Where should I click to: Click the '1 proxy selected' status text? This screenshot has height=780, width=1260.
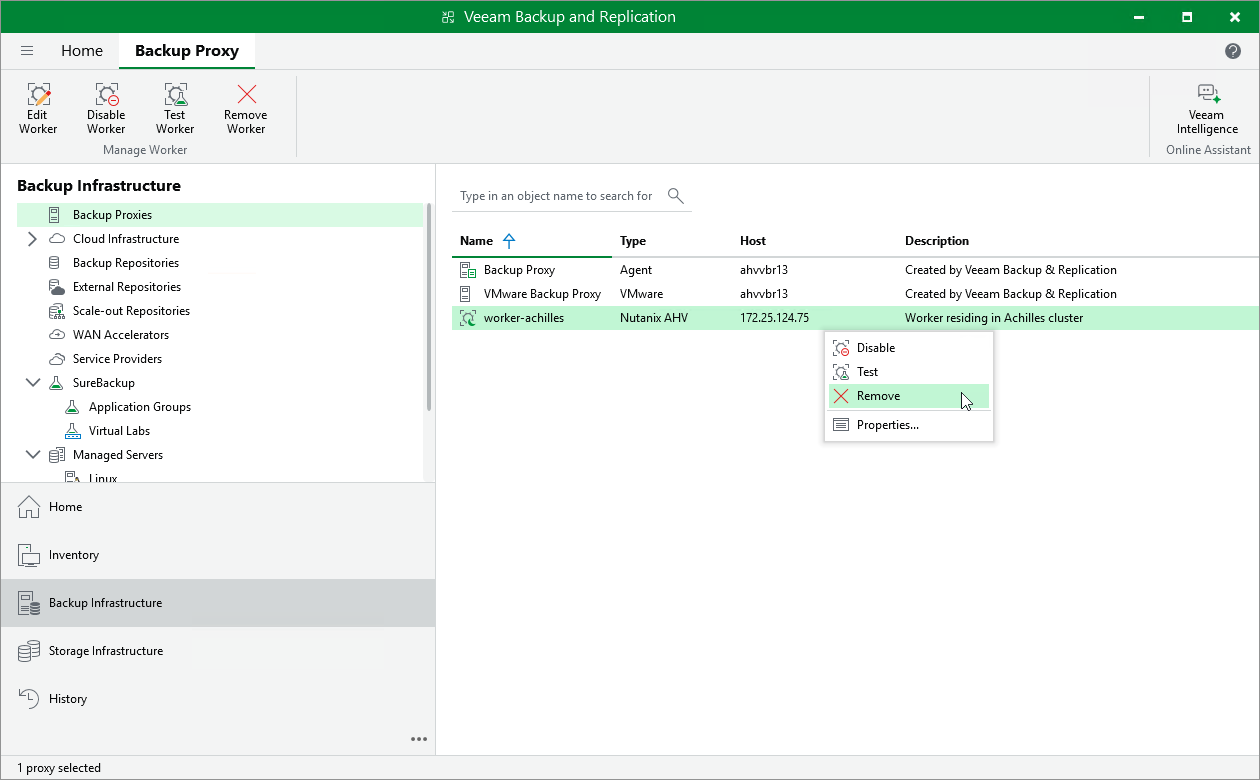59,768
